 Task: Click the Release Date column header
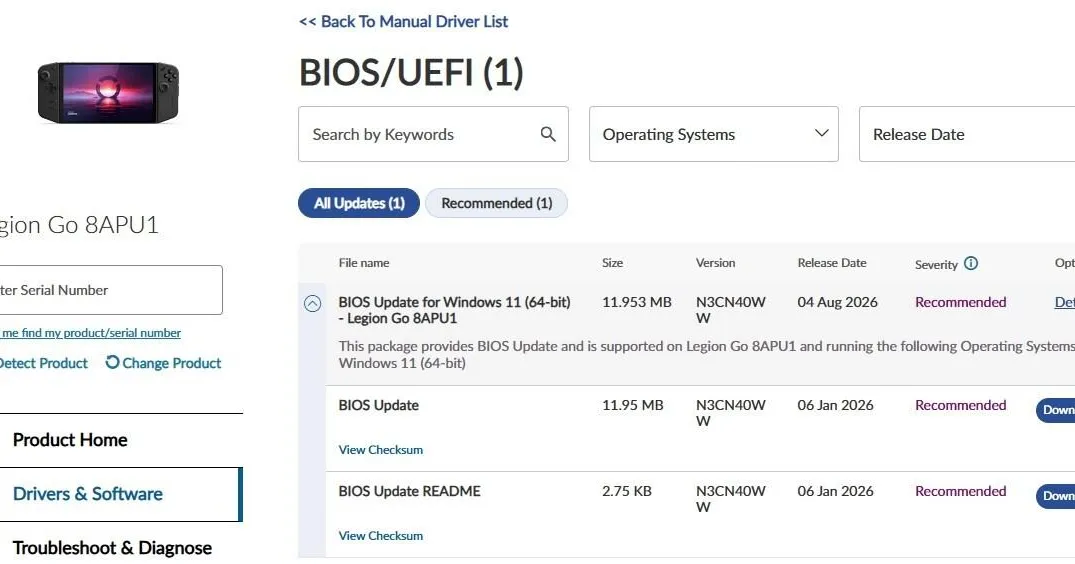click(832, 263)
